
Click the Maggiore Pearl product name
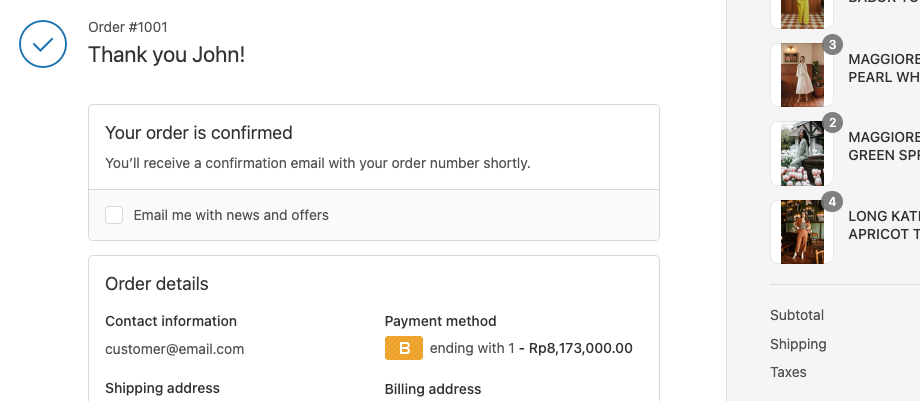(883, 67)
